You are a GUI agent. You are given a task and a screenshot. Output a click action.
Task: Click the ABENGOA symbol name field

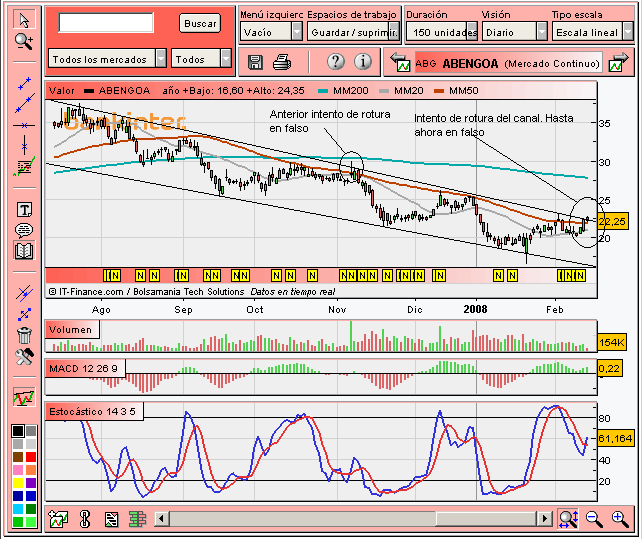(509, 63)
